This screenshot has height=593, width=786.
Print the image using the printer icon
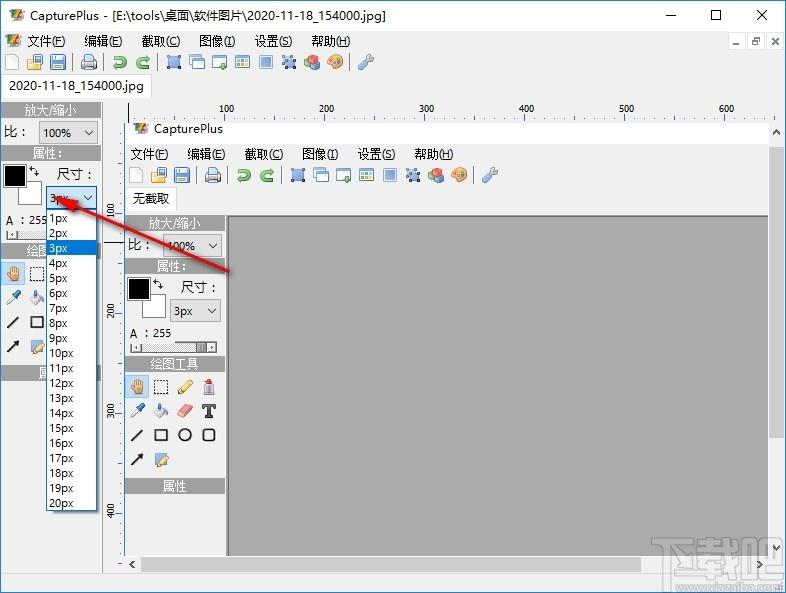(89, 62)
